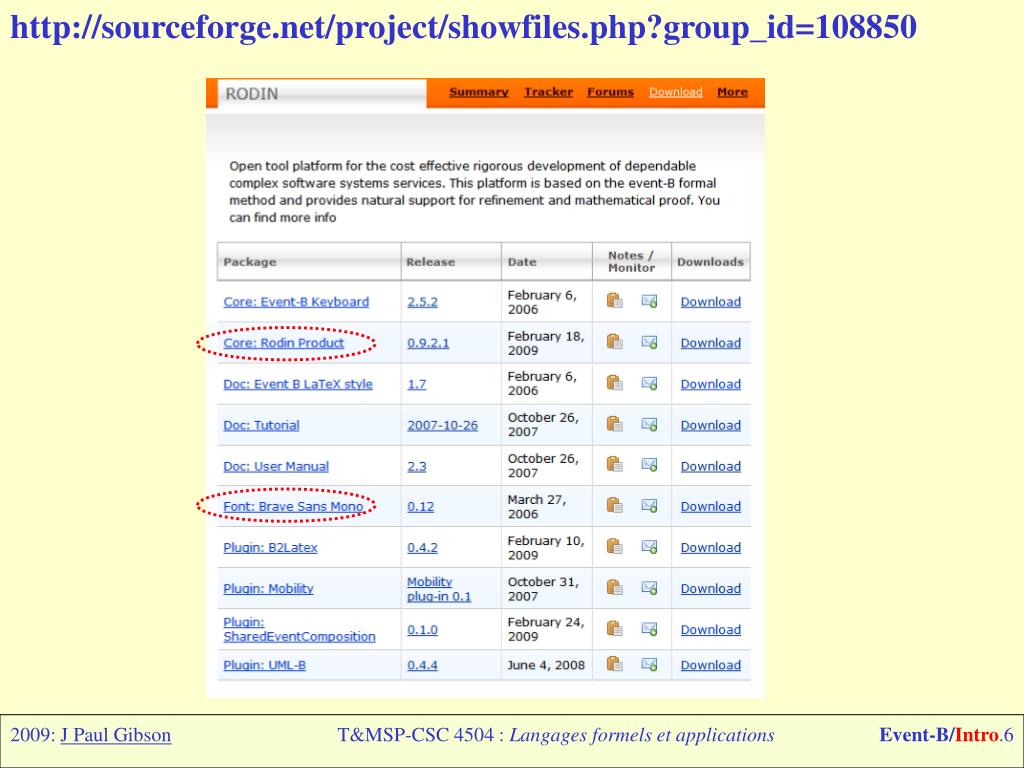Select the Download tab in header
The image size is (1024, 768).
(x=676, y=92)
